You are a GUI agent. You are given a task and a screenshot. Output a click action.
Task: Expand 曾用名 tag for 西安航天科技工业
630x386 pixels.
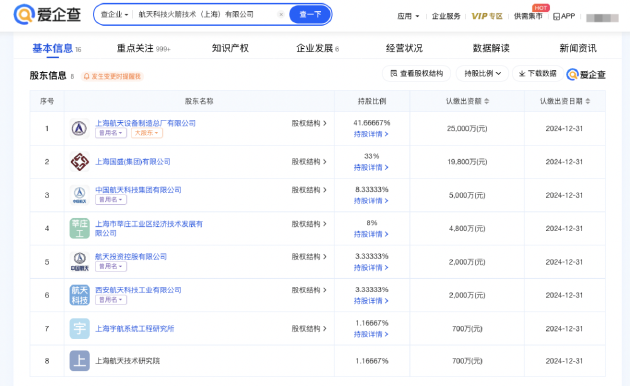tap(111, 300)
